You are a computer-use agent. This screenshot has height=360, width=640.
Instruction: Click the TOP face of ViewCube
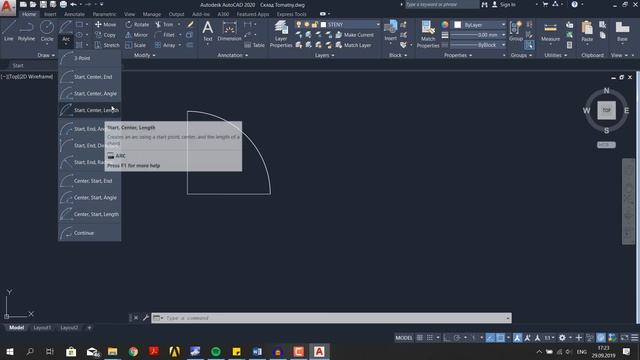(607, 110)
